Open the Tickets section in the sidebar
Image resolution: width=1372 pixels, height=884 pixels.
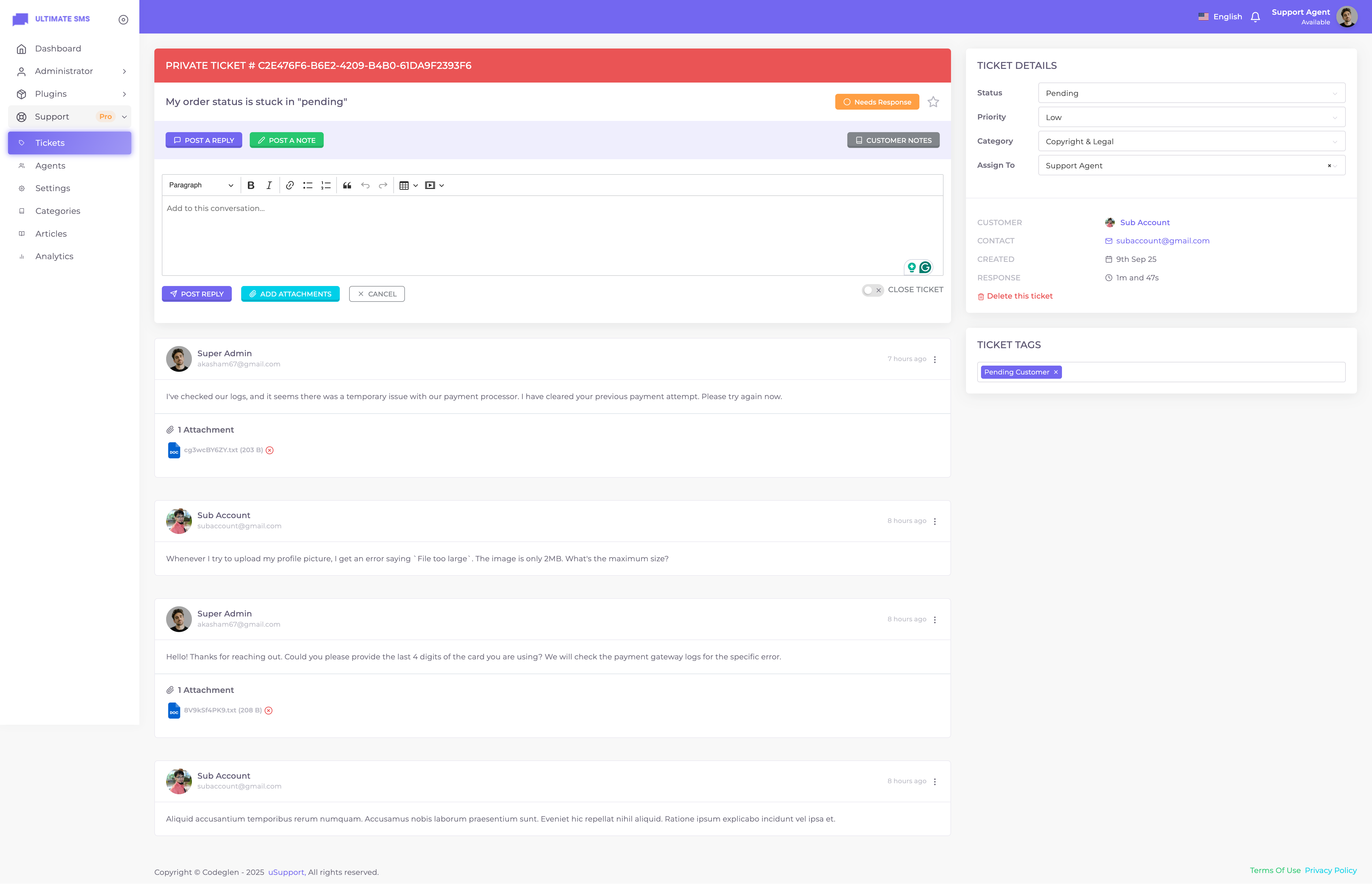[x=50, y=142]
